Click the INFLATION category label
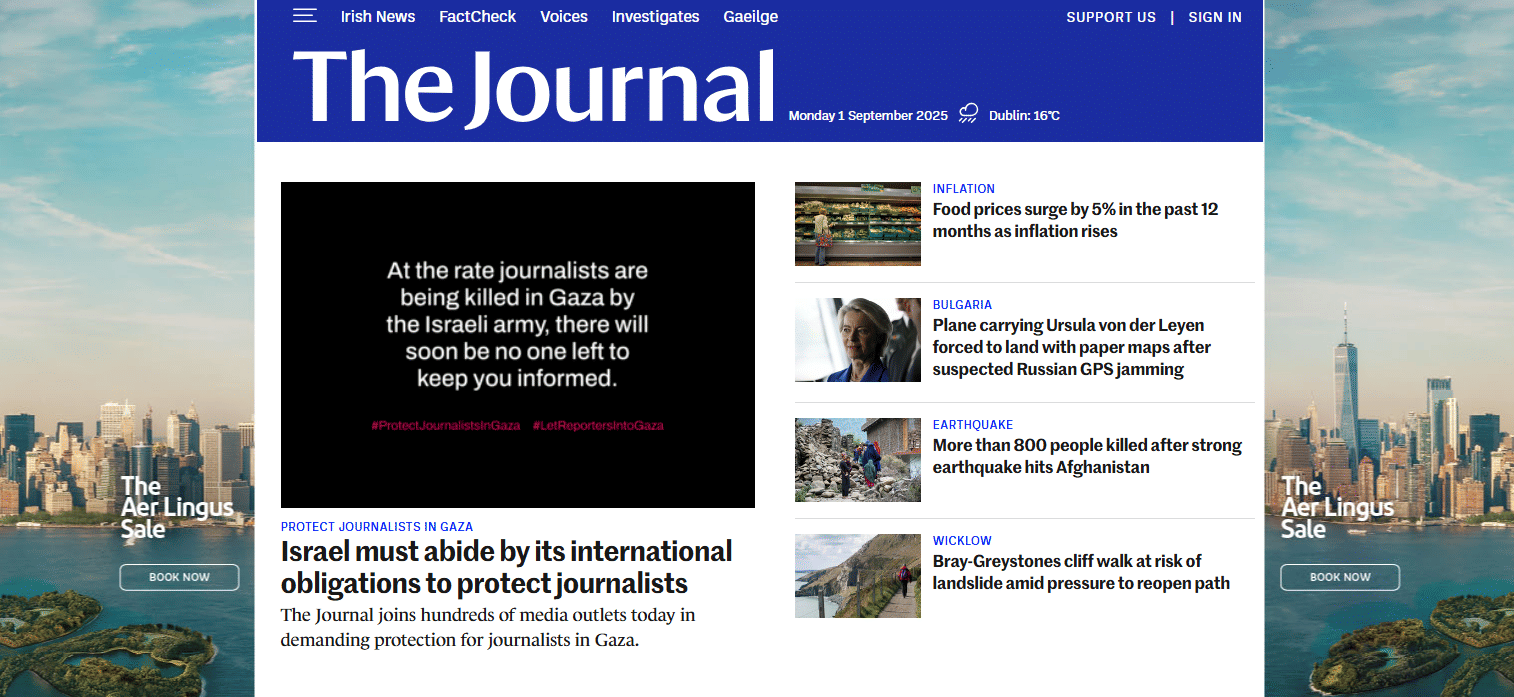 (963, 188)
